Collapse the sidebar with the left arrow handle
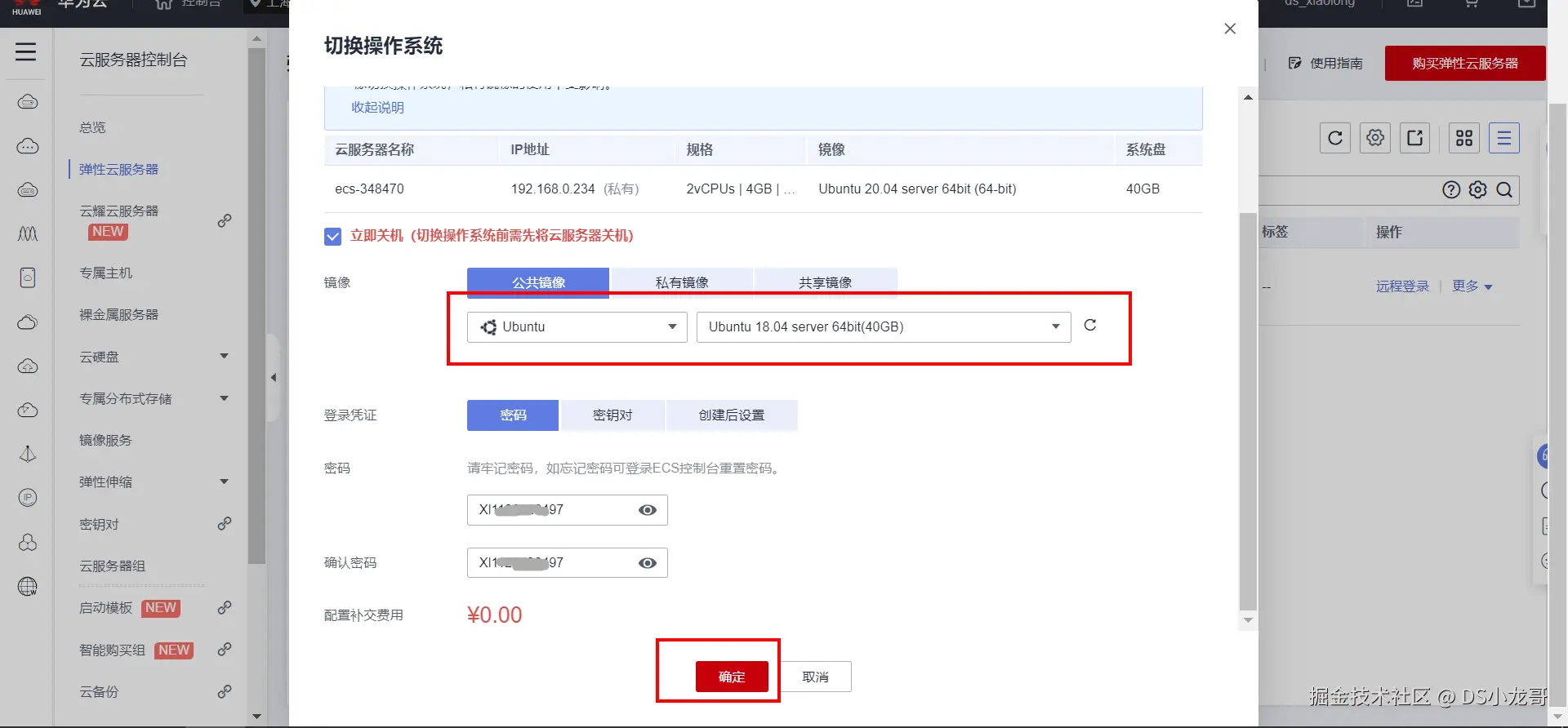Image resolution: width=1568 pixels, height=728 pixels. 274,377
